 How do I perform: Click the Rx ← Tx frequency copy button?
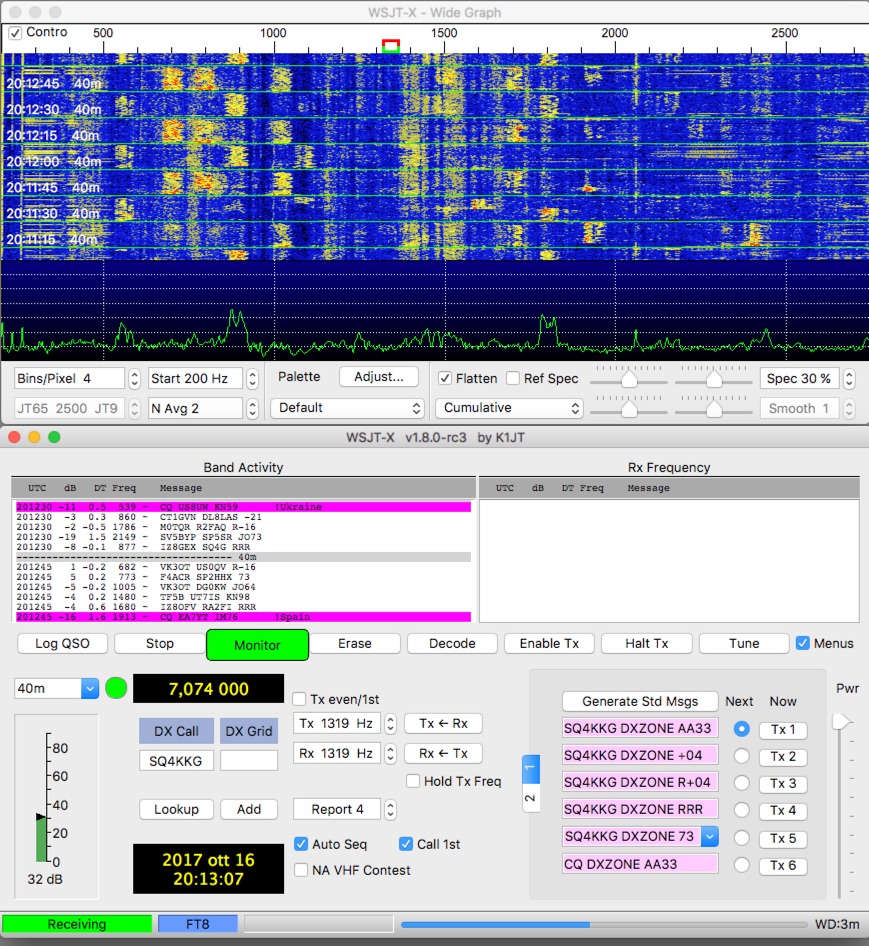[x=443, y=754]
